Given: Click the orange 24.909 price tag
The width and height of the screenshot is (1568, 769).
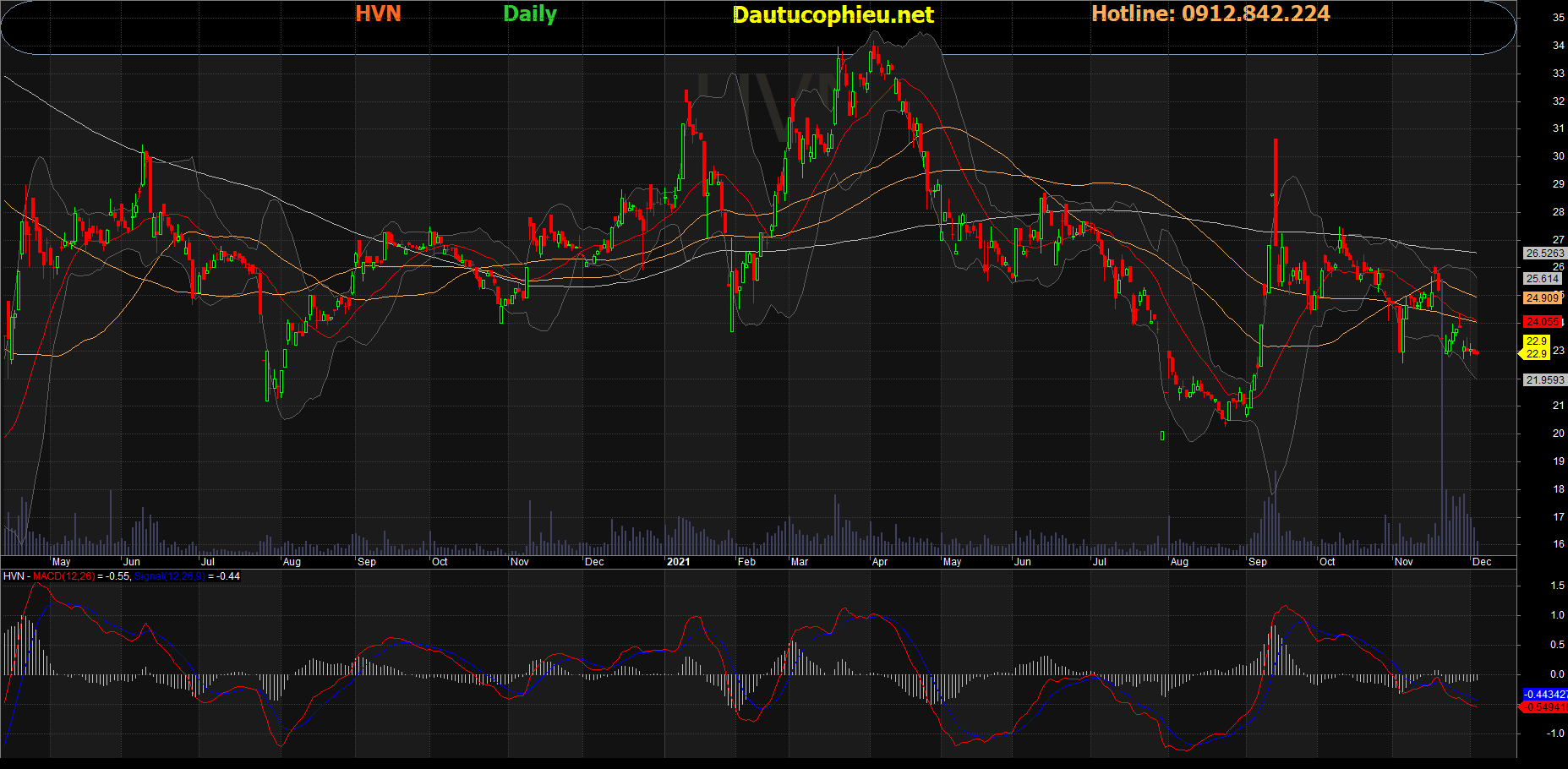Looking at the screenshot, I should (x=1543, y=298).
